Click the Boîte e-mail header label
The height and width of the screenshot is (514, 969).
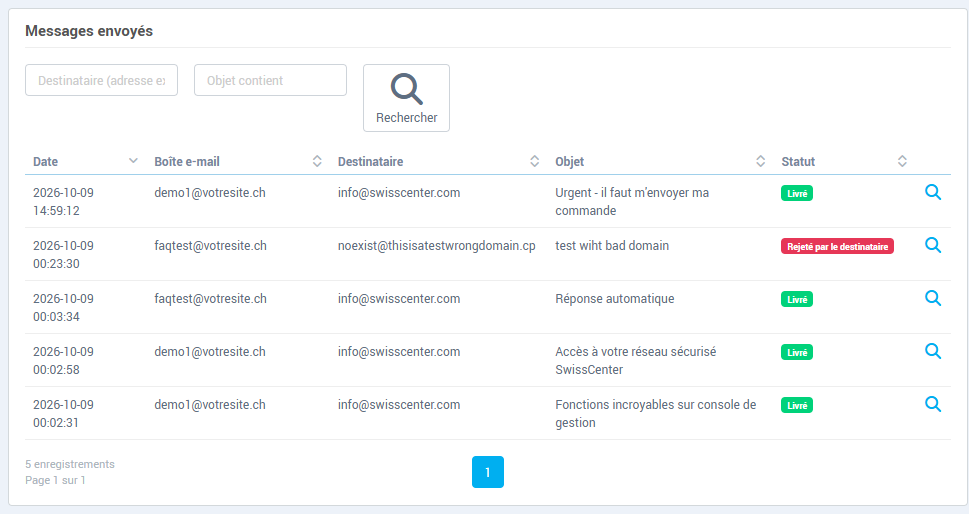click(x=187, y=162)
